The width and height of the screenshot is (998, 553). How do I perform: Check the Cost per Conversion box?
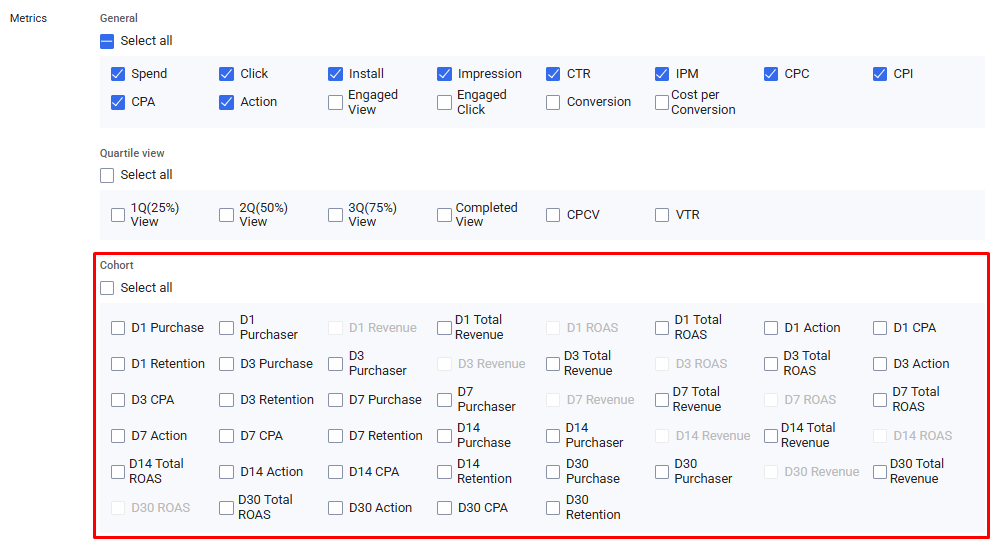point(662,102)
